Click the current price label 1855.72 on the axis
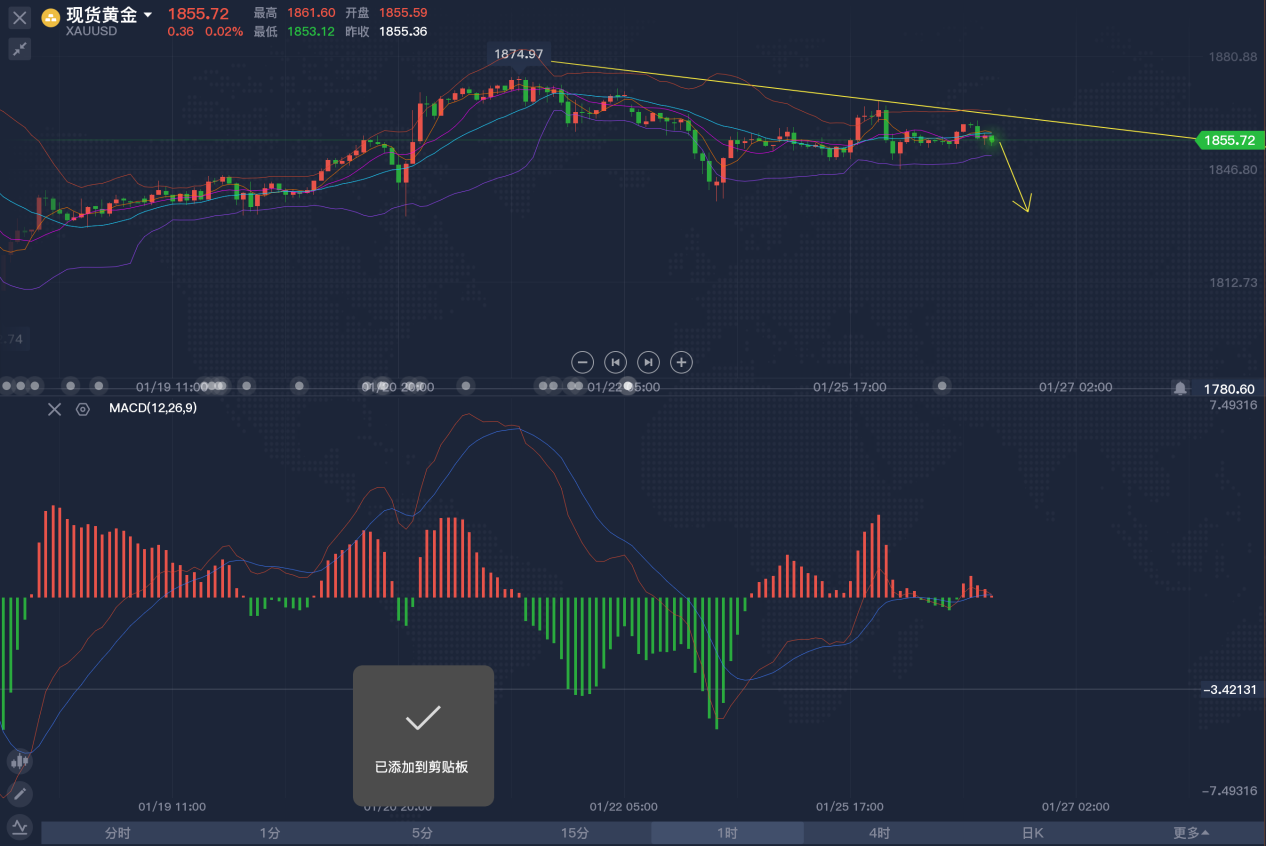Image resolution: width=1266 pixels, height=846 pixels. pos(1229,141)
